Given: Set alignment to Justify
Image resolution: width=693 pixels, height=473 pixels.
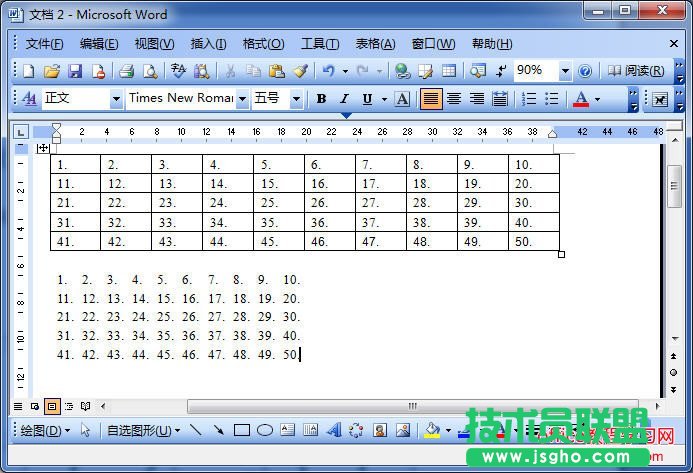Looking at the screenshot, I should click(431, 99).
